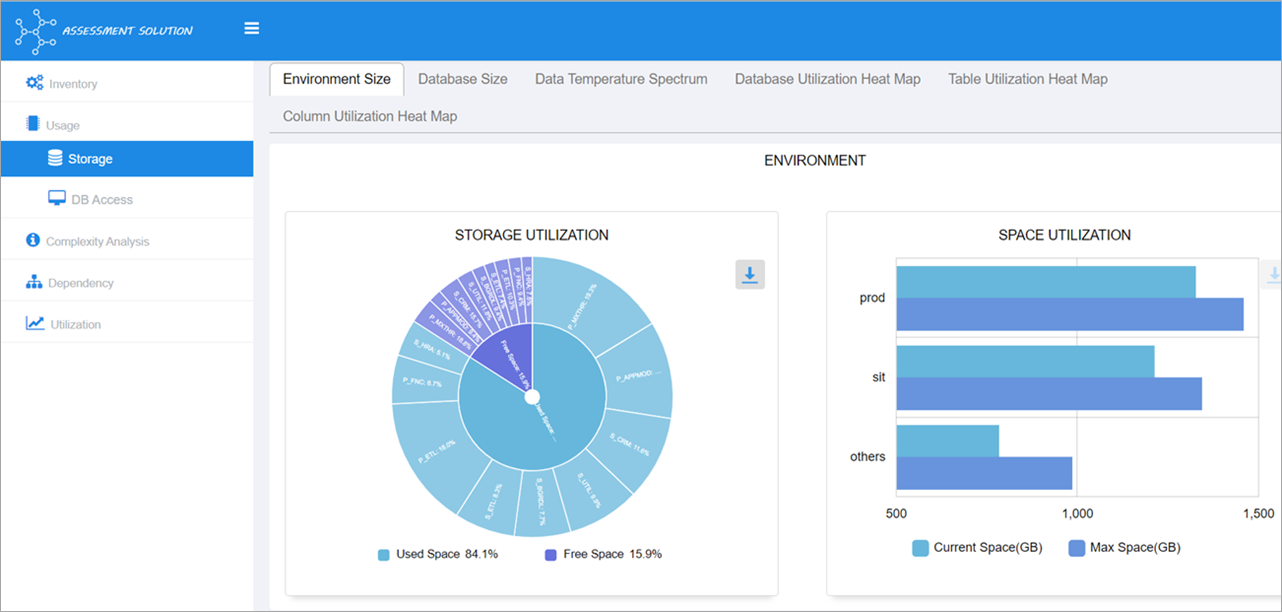The width and height of the screenshot is (1282, 612).
Task: Open the Usage section
Action: 127,124
